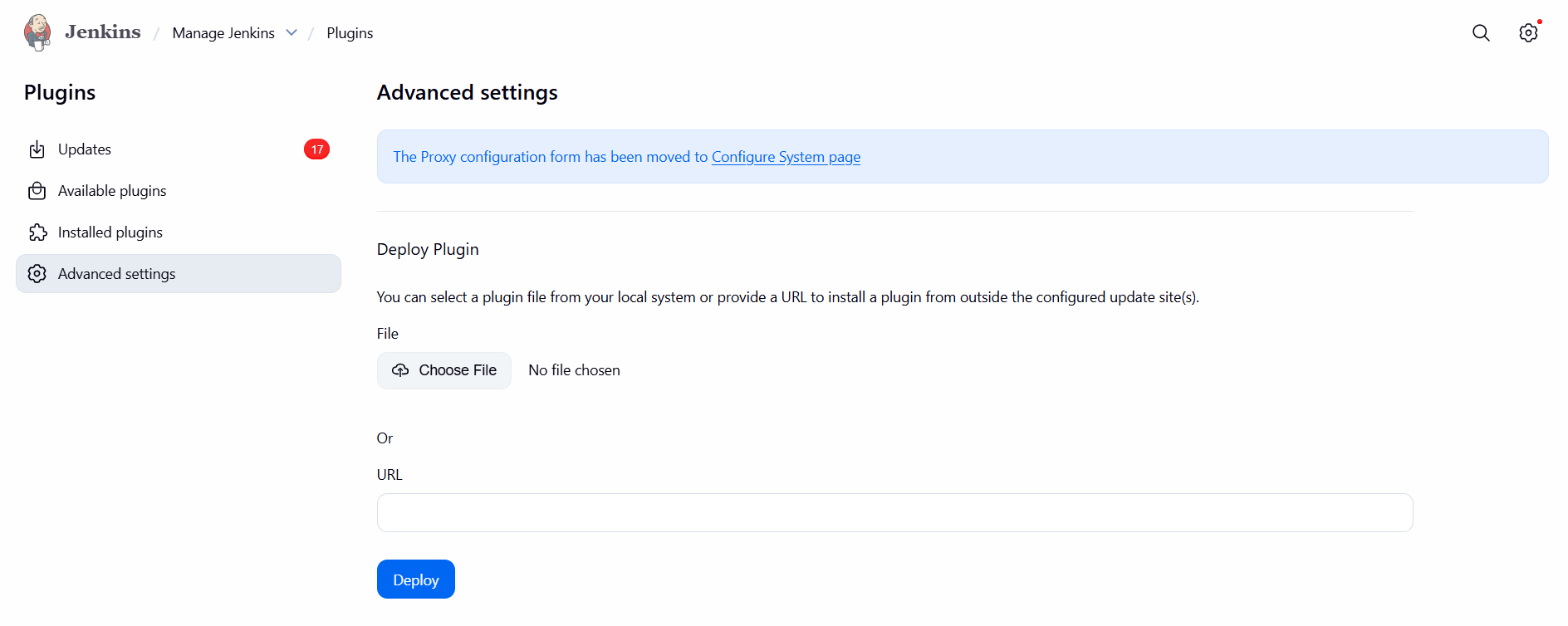1568x626 pixels.
Task: Open the Jenkins home text link
Action: tap(103, 32)
